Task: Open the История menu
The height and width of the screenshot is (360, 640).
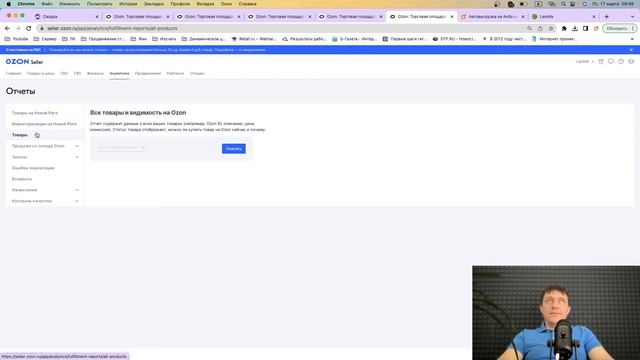Action: [x=128, y=4]
